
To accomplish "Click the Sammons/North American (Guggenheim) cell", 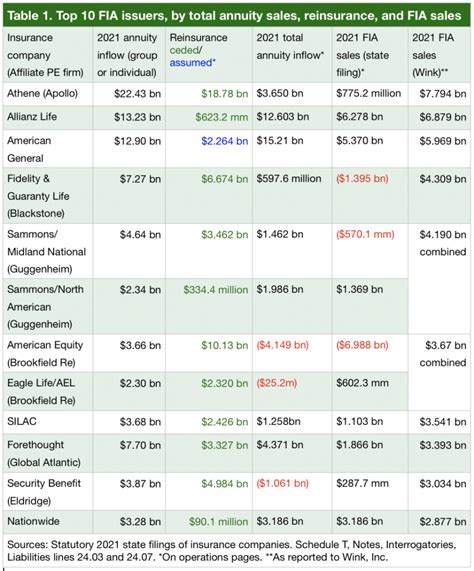I will [48, 307].
